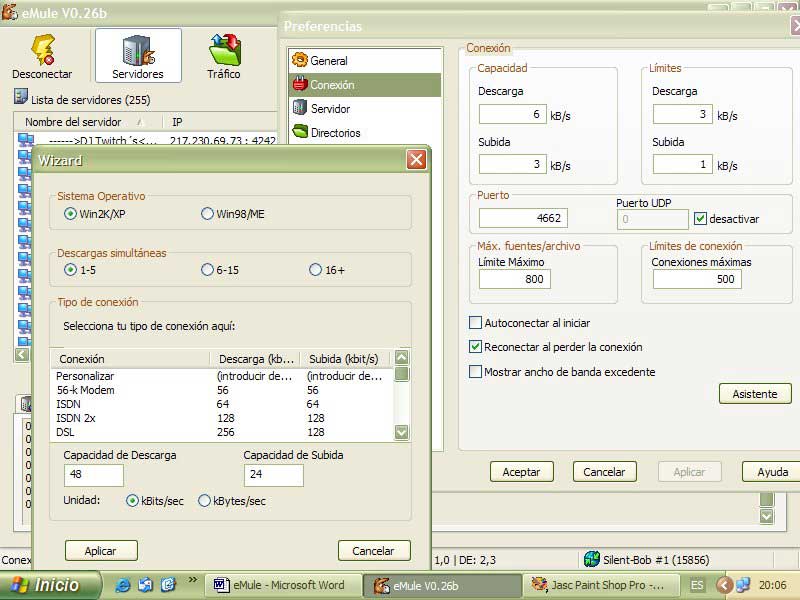Click the Límites Subida input field
This screenshot has width=800, height=600.
(x=682, y=164)
